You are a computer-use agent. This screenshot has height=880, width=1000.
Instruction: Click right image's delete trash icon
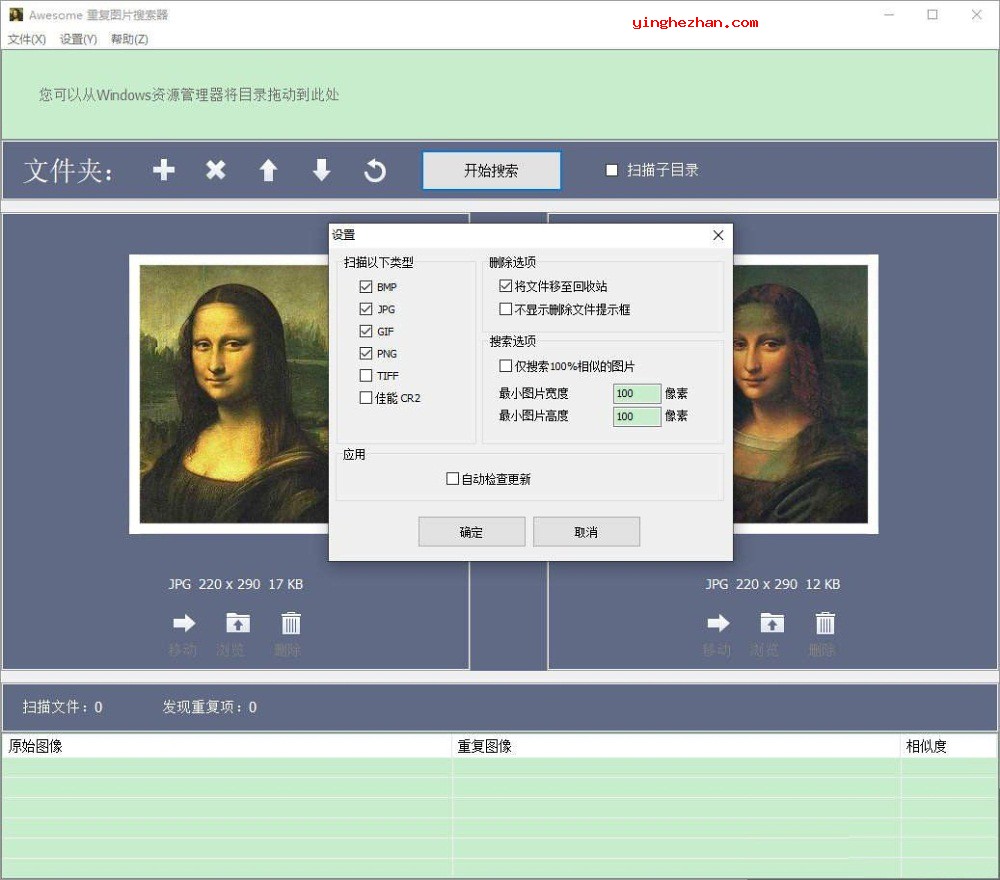825,623
